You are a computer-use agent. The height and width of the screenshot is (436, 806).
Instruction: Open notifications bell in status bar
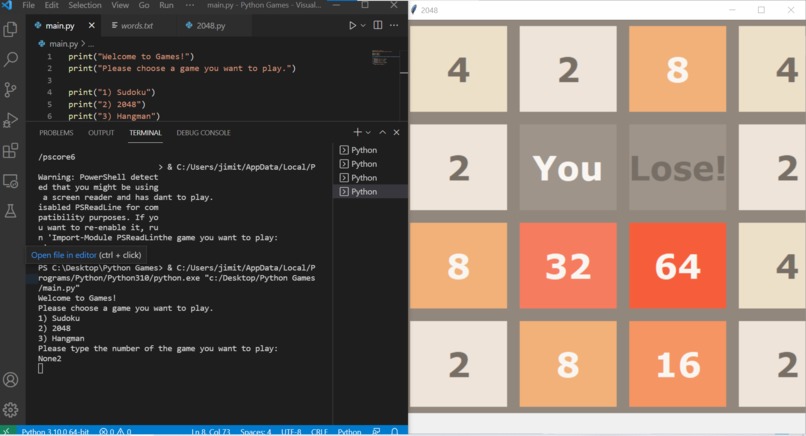[394, 431]
